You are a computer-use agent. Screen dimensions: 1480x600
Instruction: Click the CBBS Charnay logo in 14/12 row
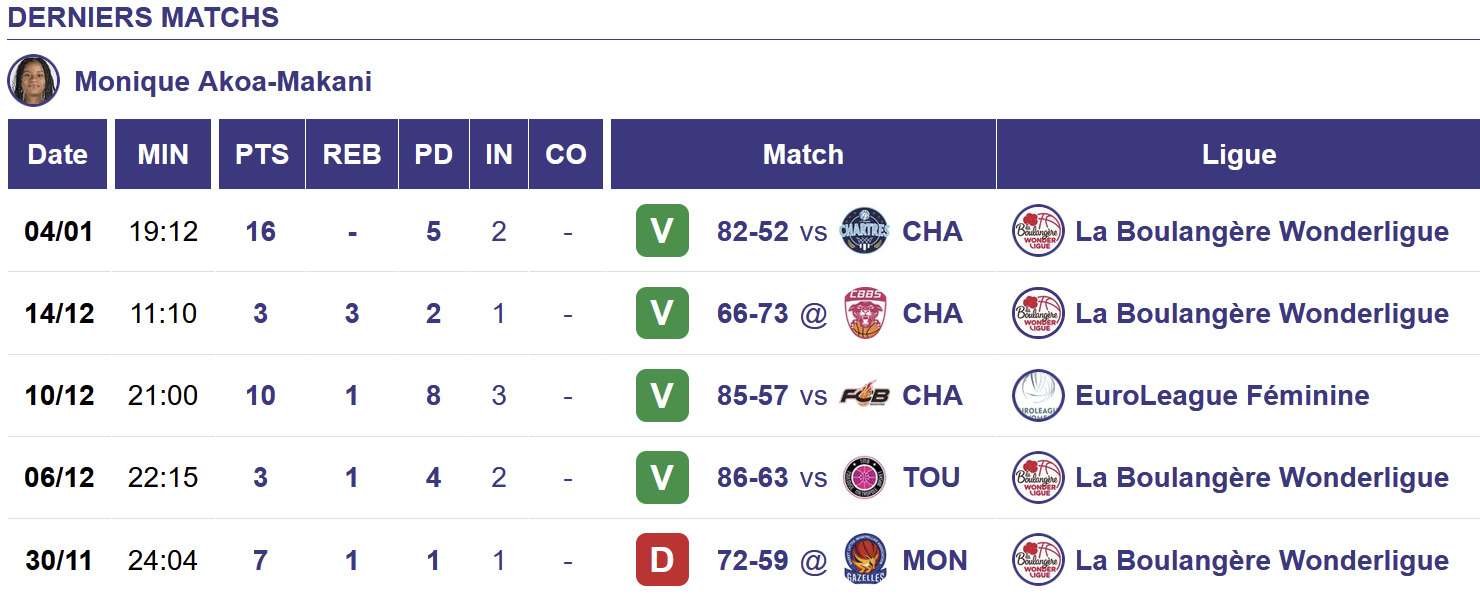point(864,313)
